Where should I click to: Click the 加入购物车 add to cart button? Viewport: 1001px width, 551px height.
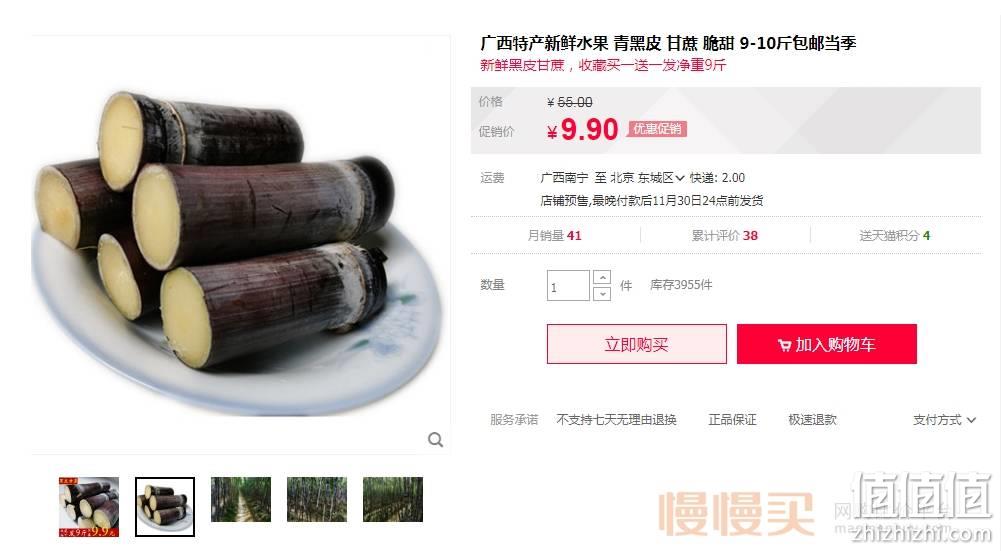pos(827,344)
